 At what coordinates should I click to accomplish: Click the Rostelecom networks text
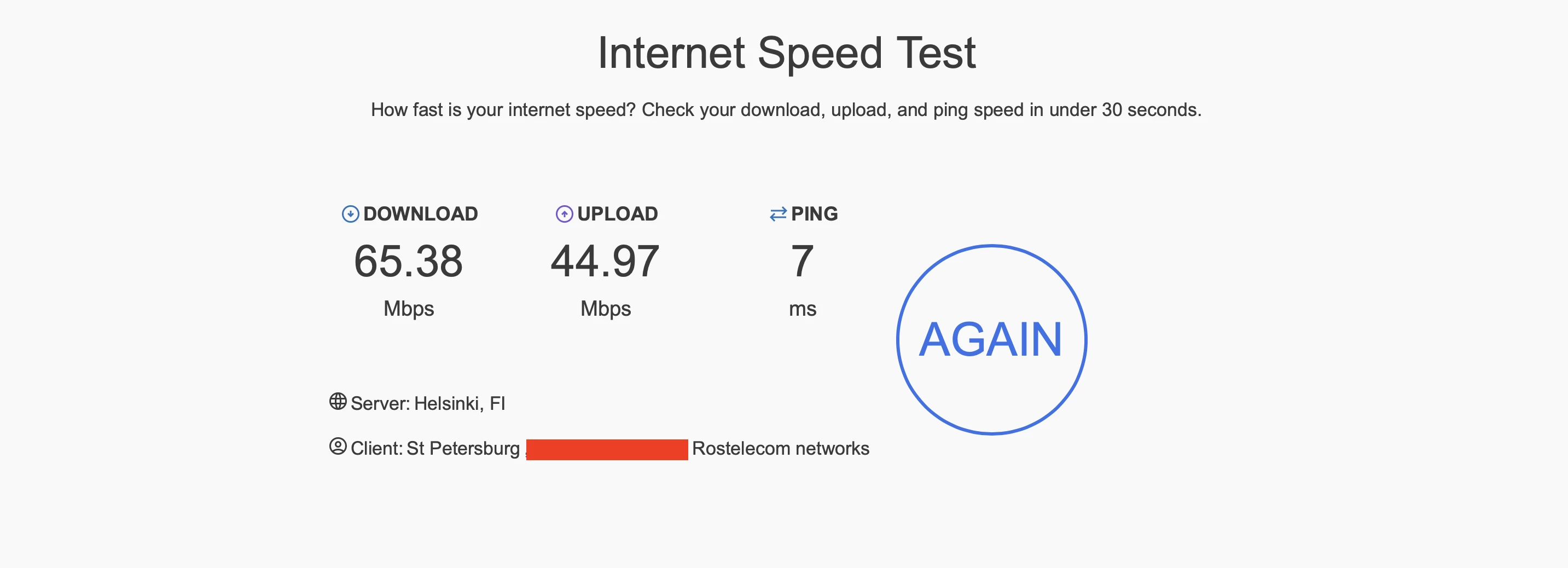pyautogui.click(x=780, y=449)
